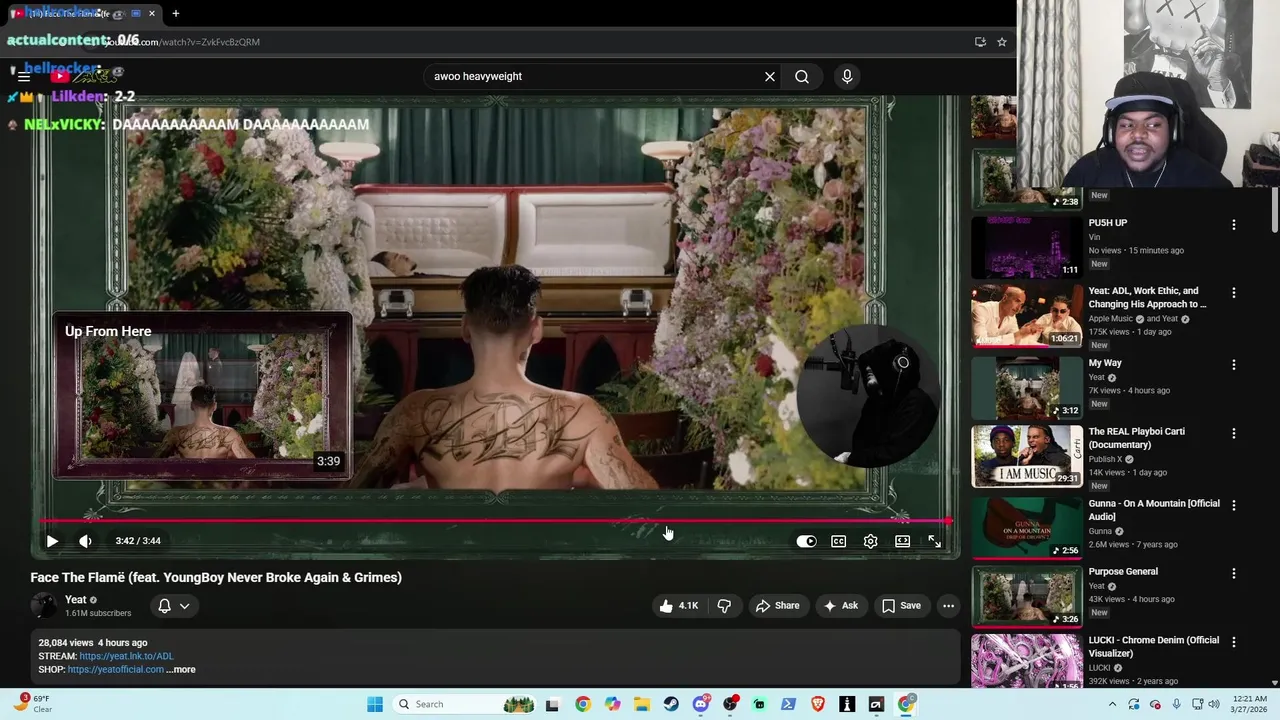Open the Yeat channel name link
Viewport: 1280px width, 720px height.
click(x=76, y=599)
